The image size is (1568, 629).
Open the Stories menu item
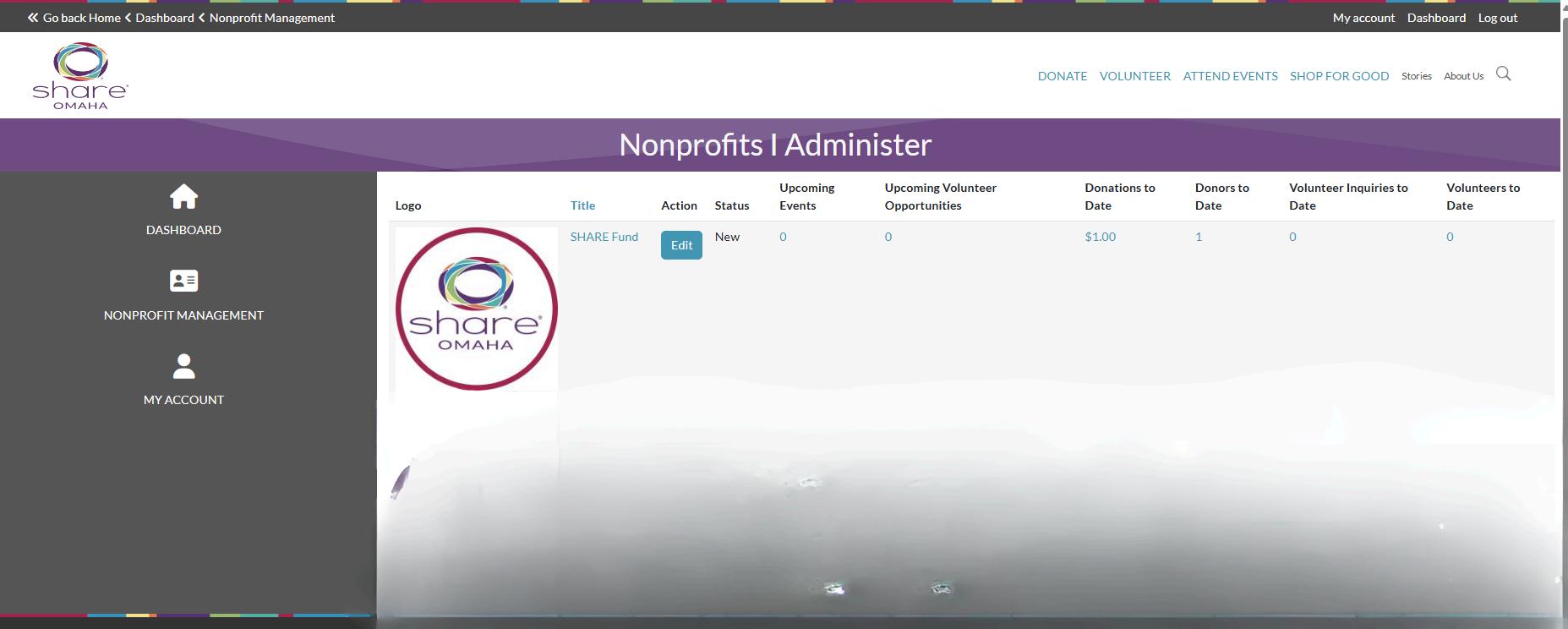click(1417, 76)
